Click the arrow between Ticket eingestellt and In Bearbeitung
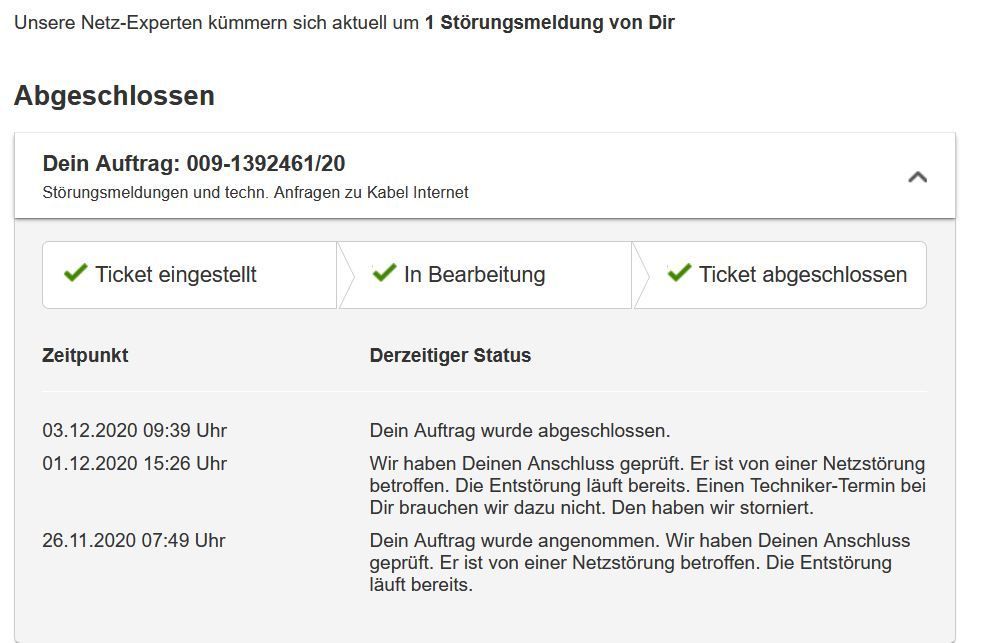 point(345,273)
